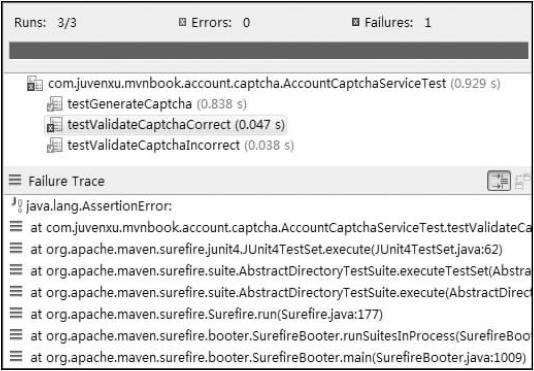Click the Errors status icon
The width and height of the screenshot is (534, 371).
click(183, 23)
